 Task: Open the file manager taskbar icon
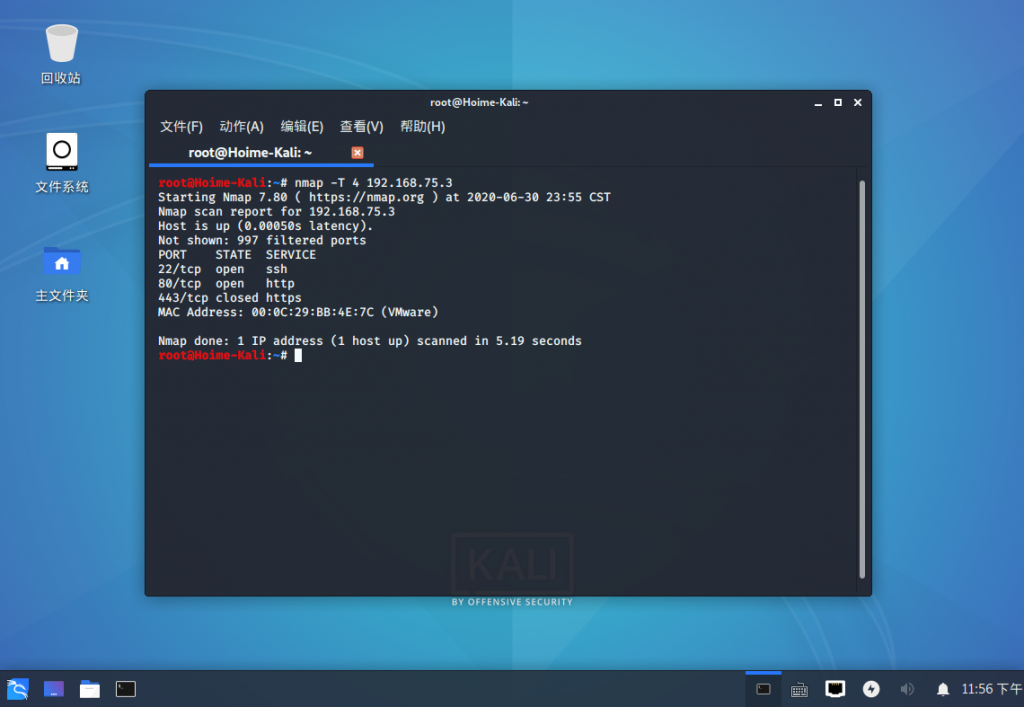(89, 689)
